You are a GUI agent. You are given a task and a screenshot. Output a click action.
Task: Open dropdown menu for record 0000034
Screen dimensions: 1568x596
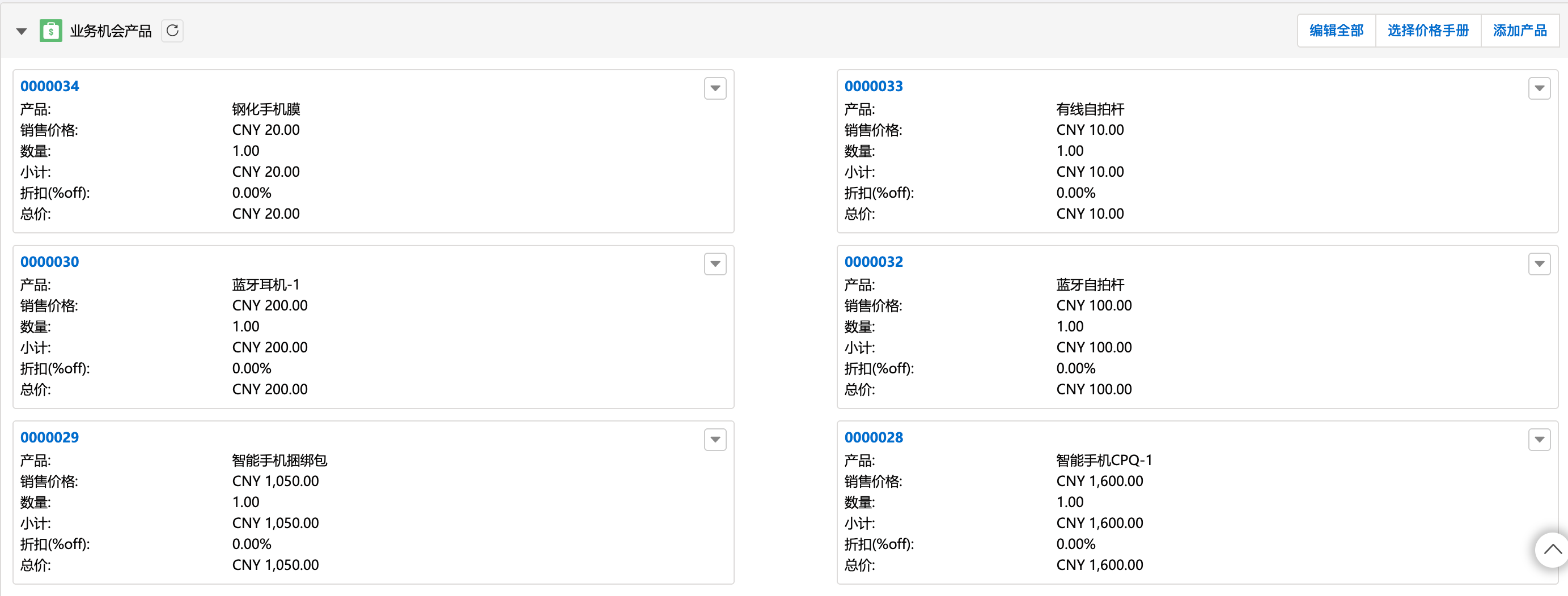[x=715, y=88]
